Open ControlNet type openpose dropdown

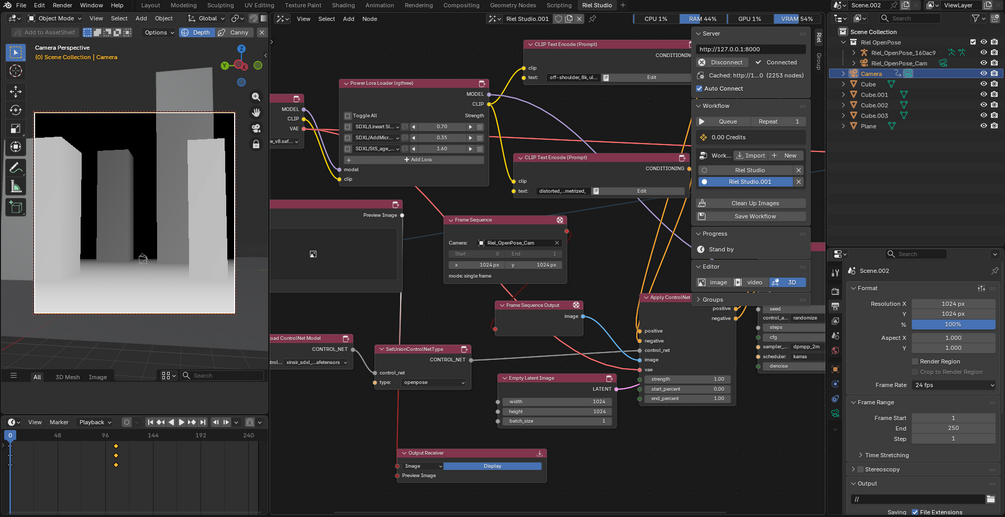point(434,382)
